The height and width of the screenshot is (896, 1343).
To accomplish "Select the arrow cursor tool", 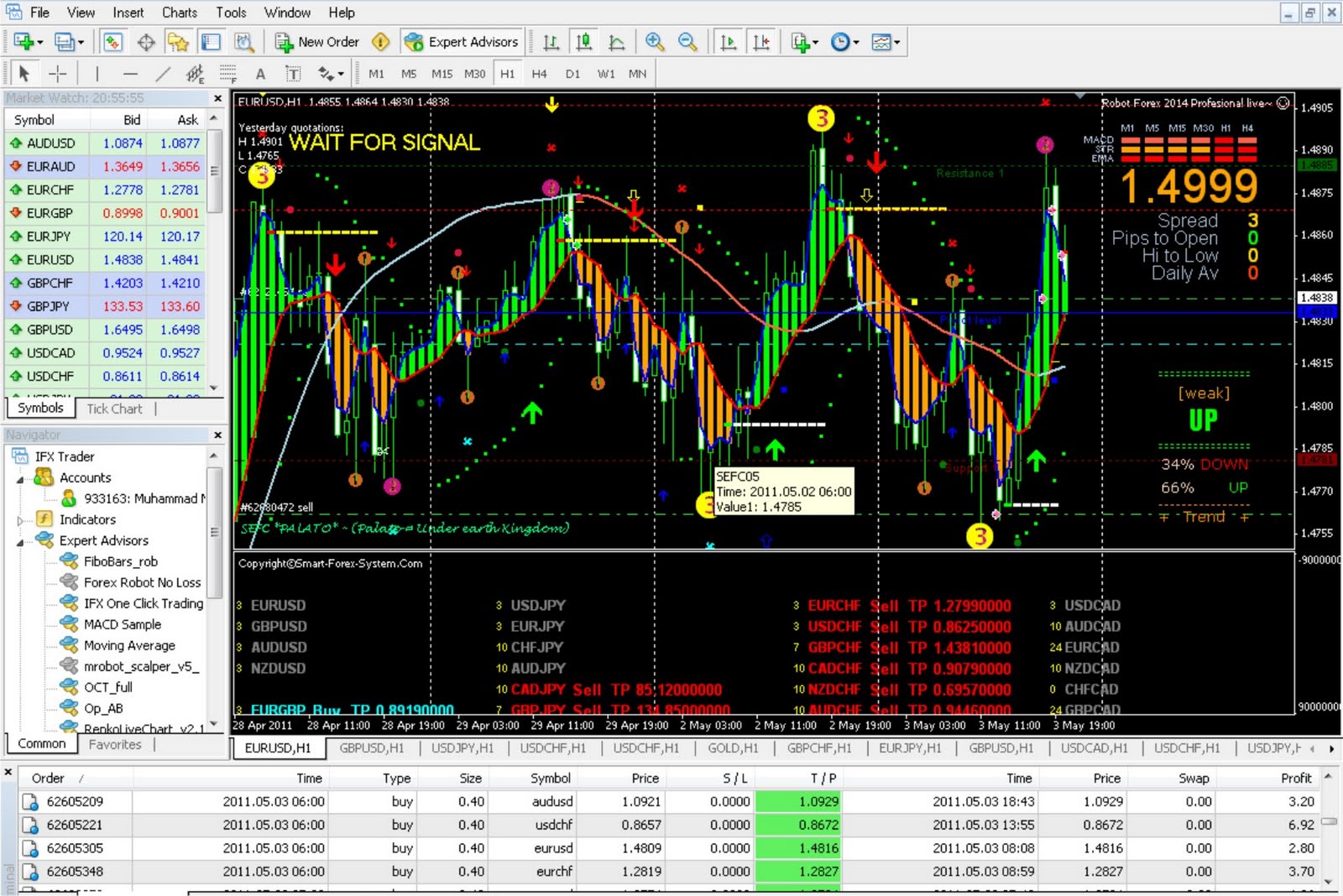I will click(24, 74).
